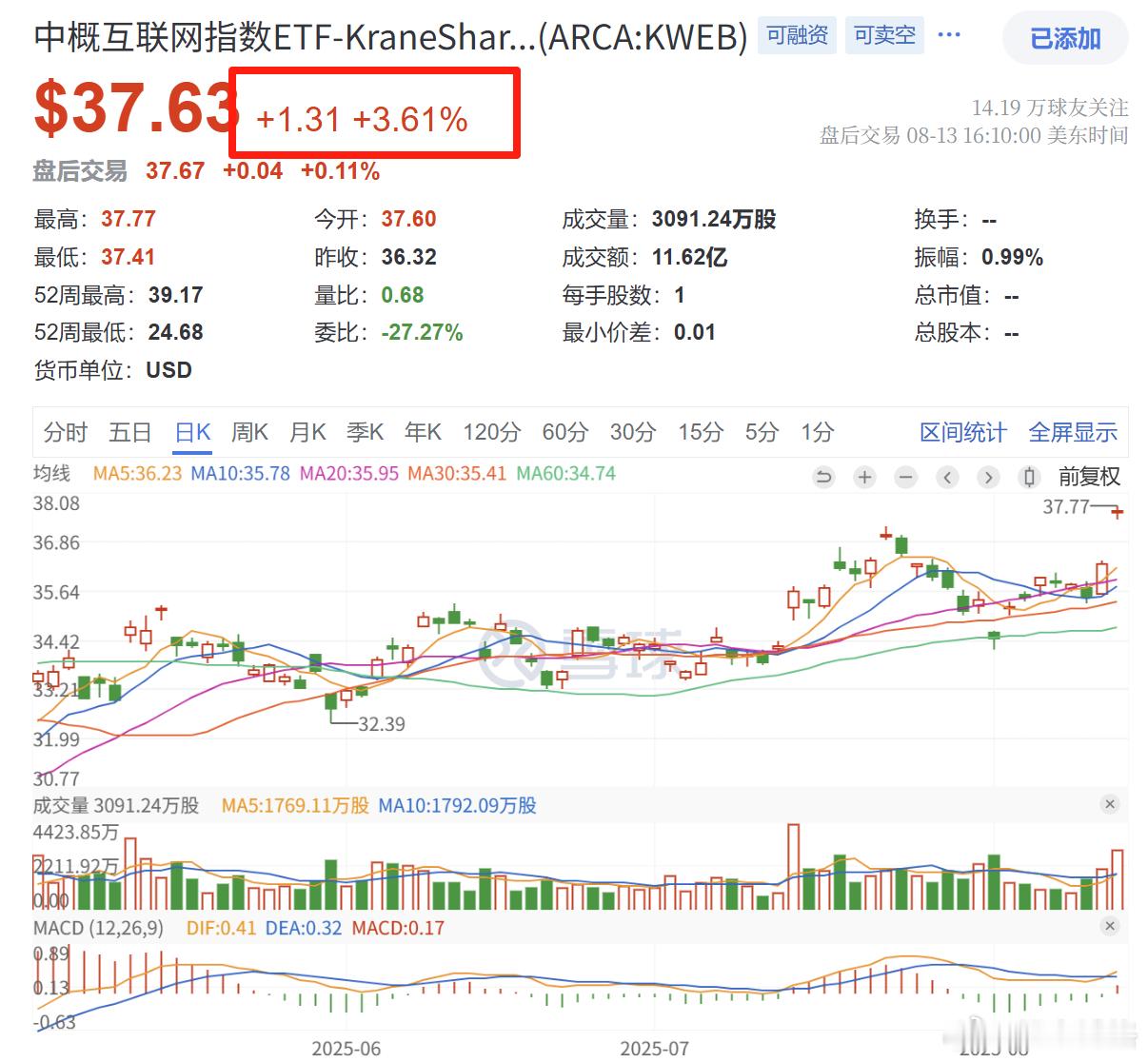Select the 日K chart tab

coord(192,432)
